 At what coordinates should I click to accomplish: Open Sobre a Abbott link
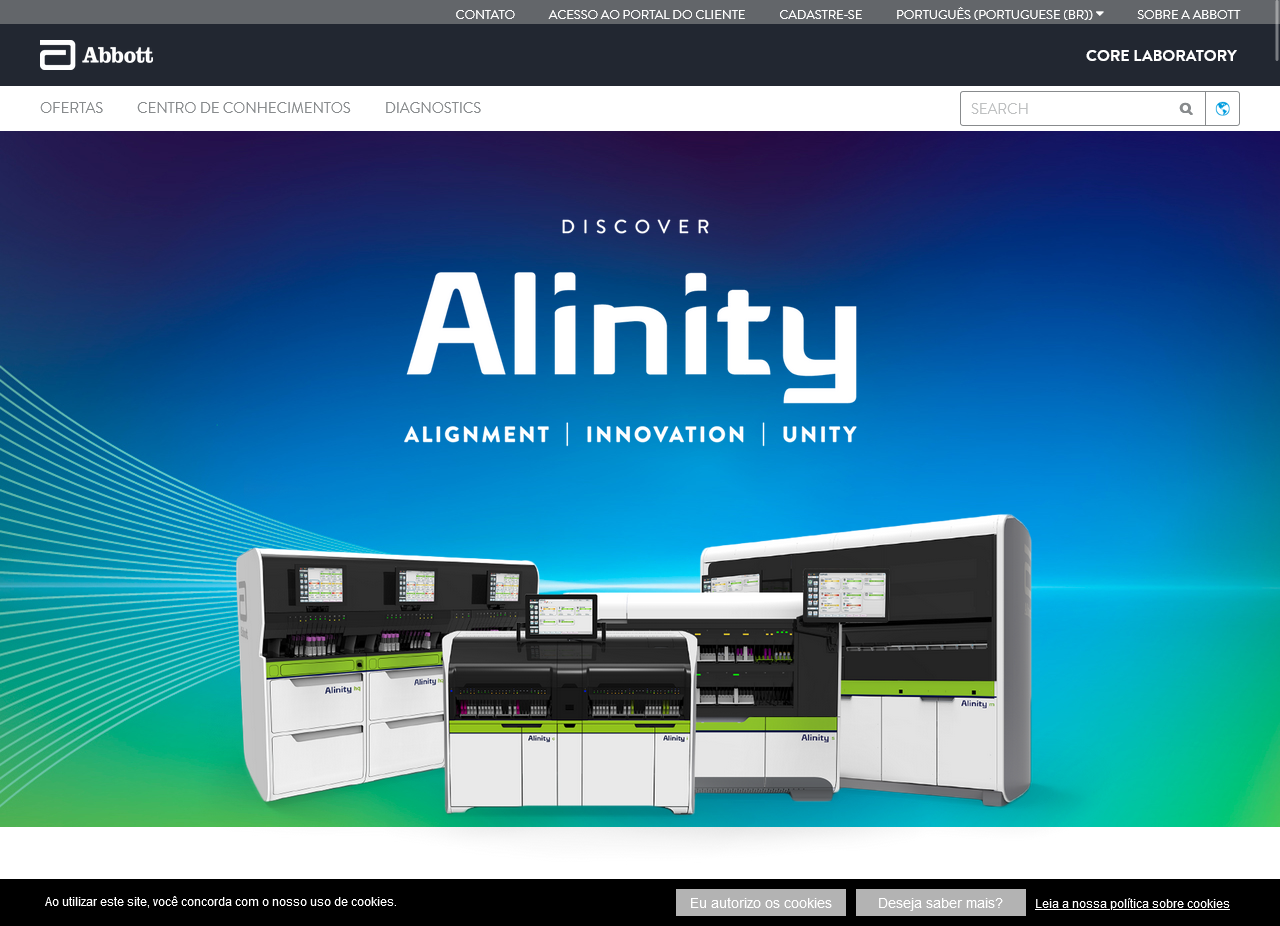1188,14
